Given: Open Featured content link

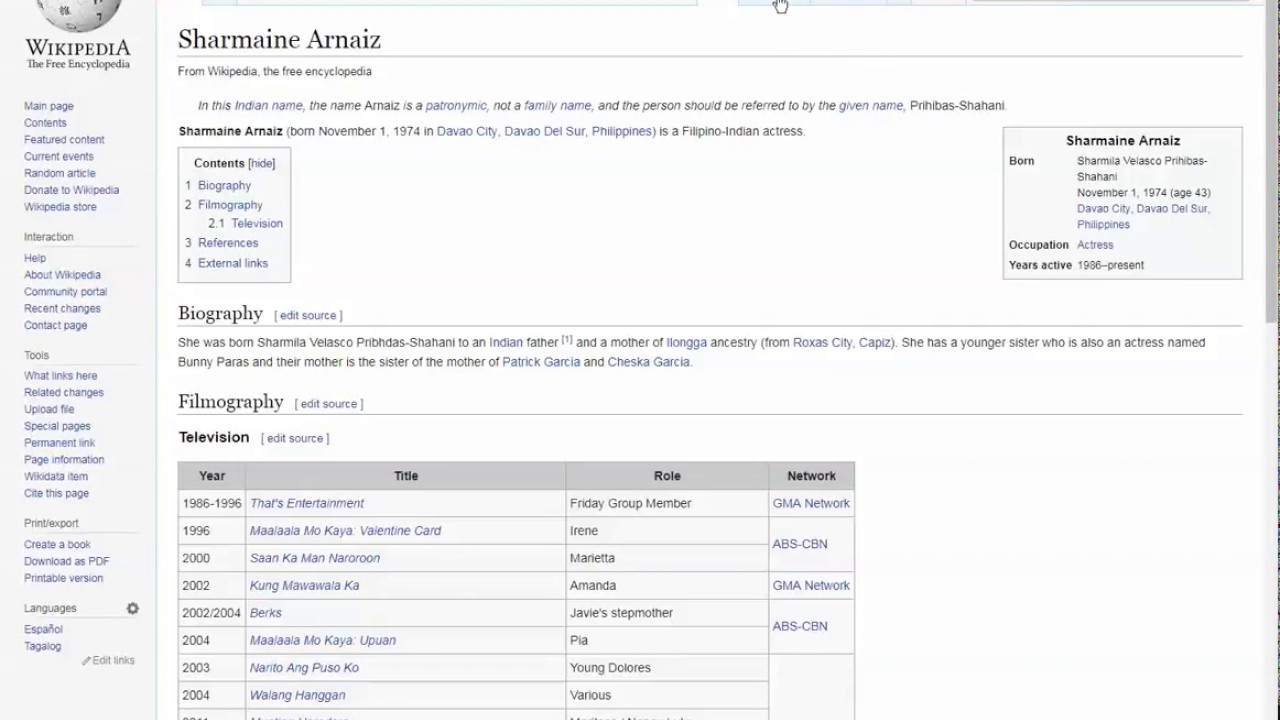Looking at the screenshot, I should [64, 140].
